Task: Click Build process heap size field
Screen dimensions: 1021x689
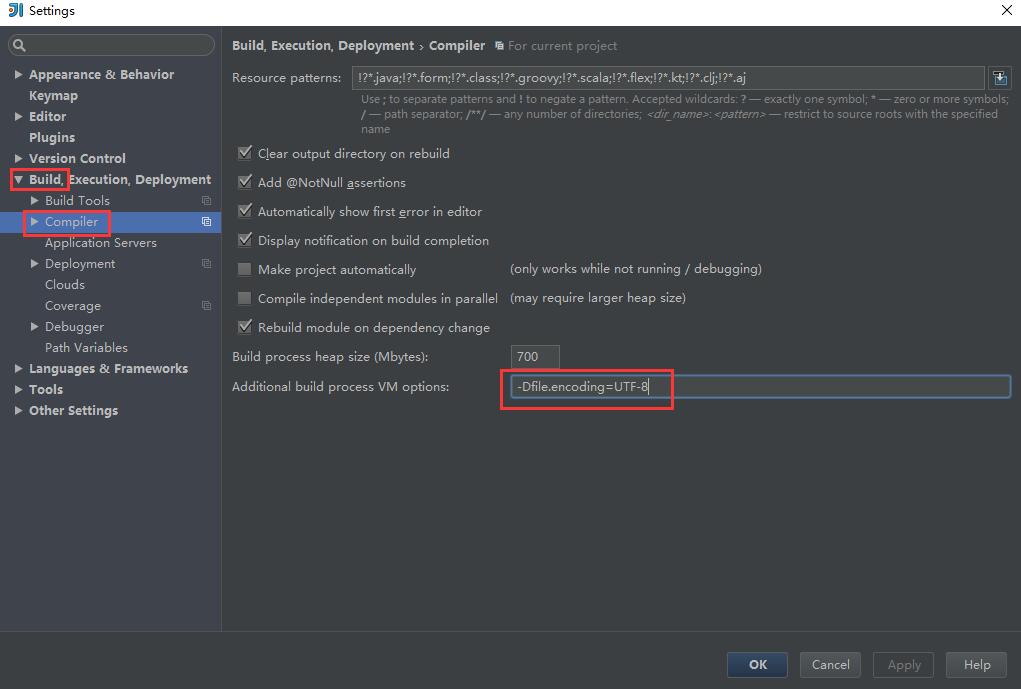Action: pos(535,357)
